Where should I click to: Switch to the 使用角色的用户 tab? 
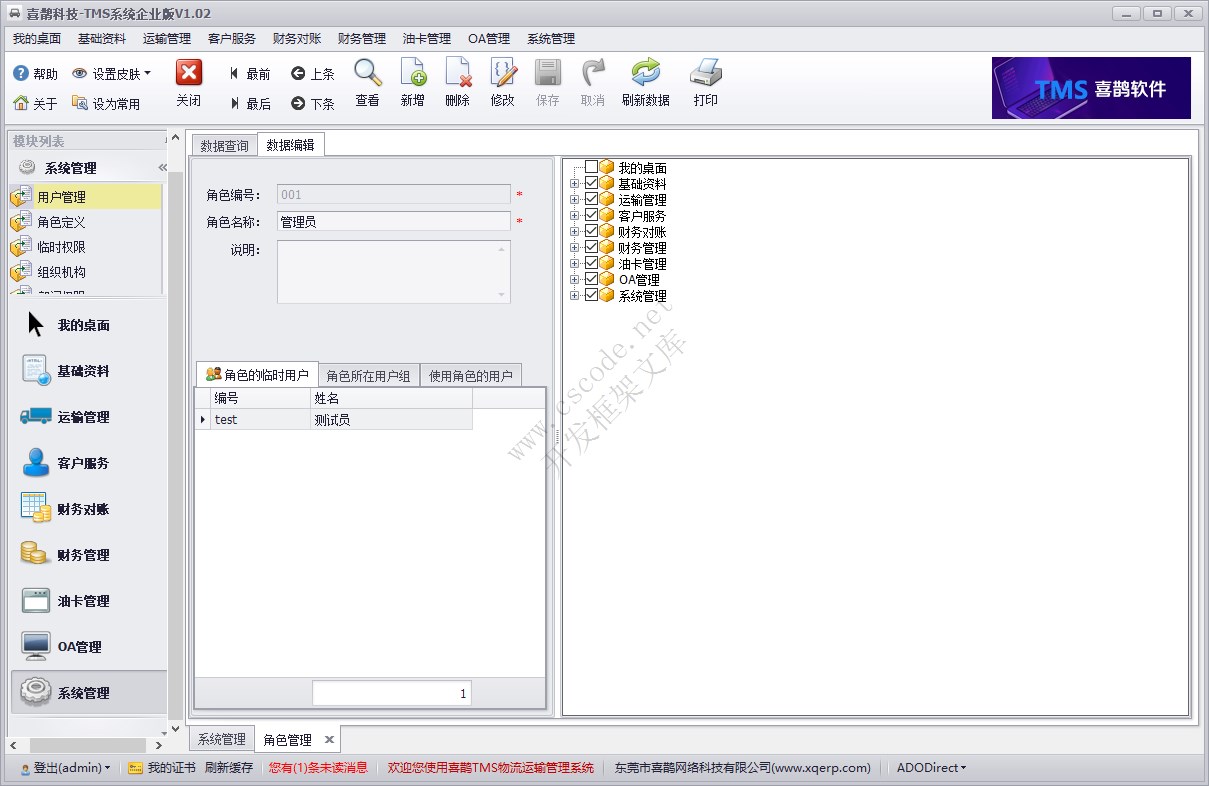471,376
